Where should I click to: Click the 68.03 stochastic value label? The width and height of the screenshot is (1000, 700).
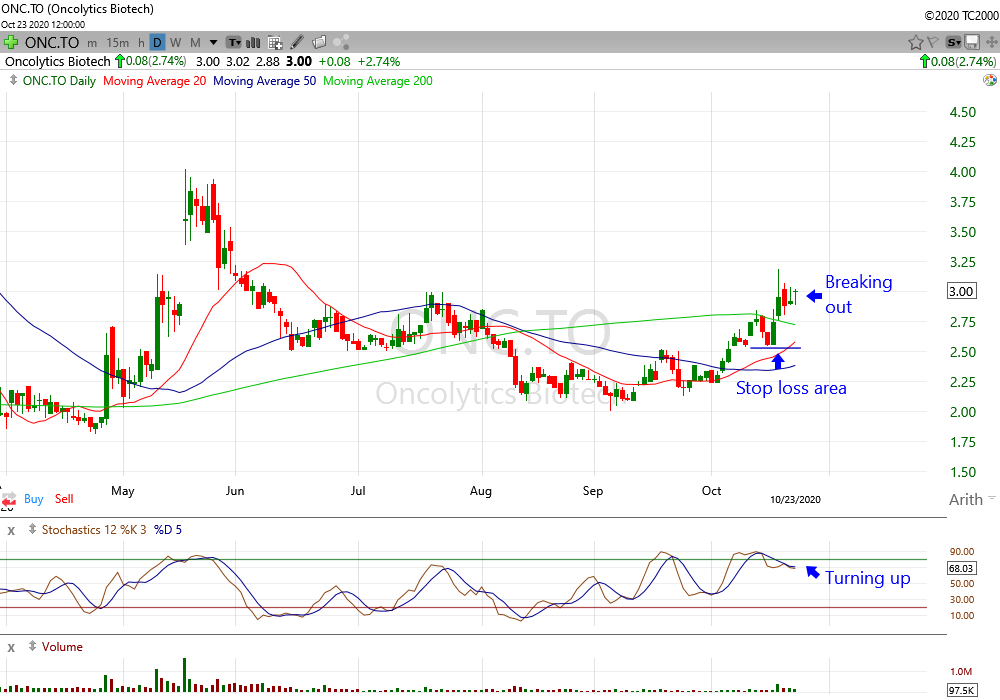tap(961, 568)
